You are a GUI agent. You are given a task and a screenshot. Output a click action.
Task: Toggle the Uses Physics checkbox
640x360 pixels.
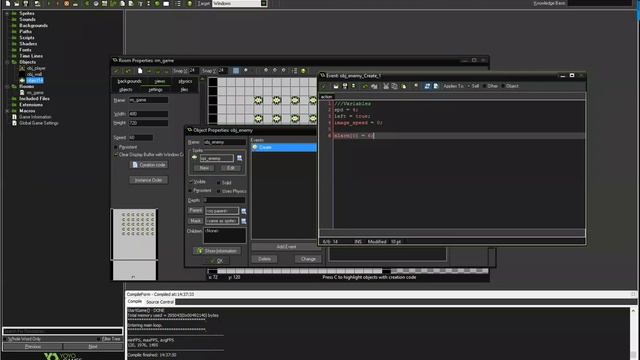pos(219,191)
